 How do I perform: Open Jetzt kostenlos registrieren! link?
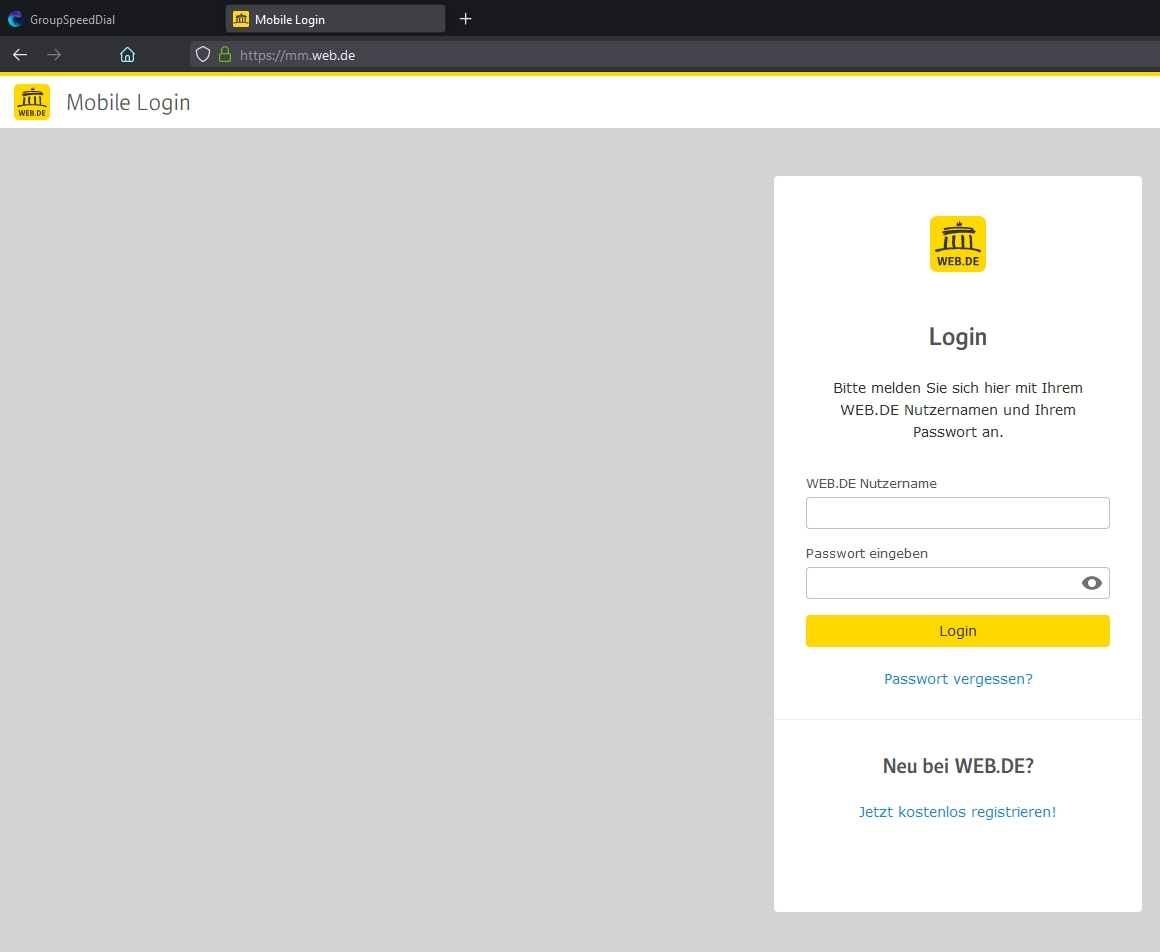click(x=957, y=812)
